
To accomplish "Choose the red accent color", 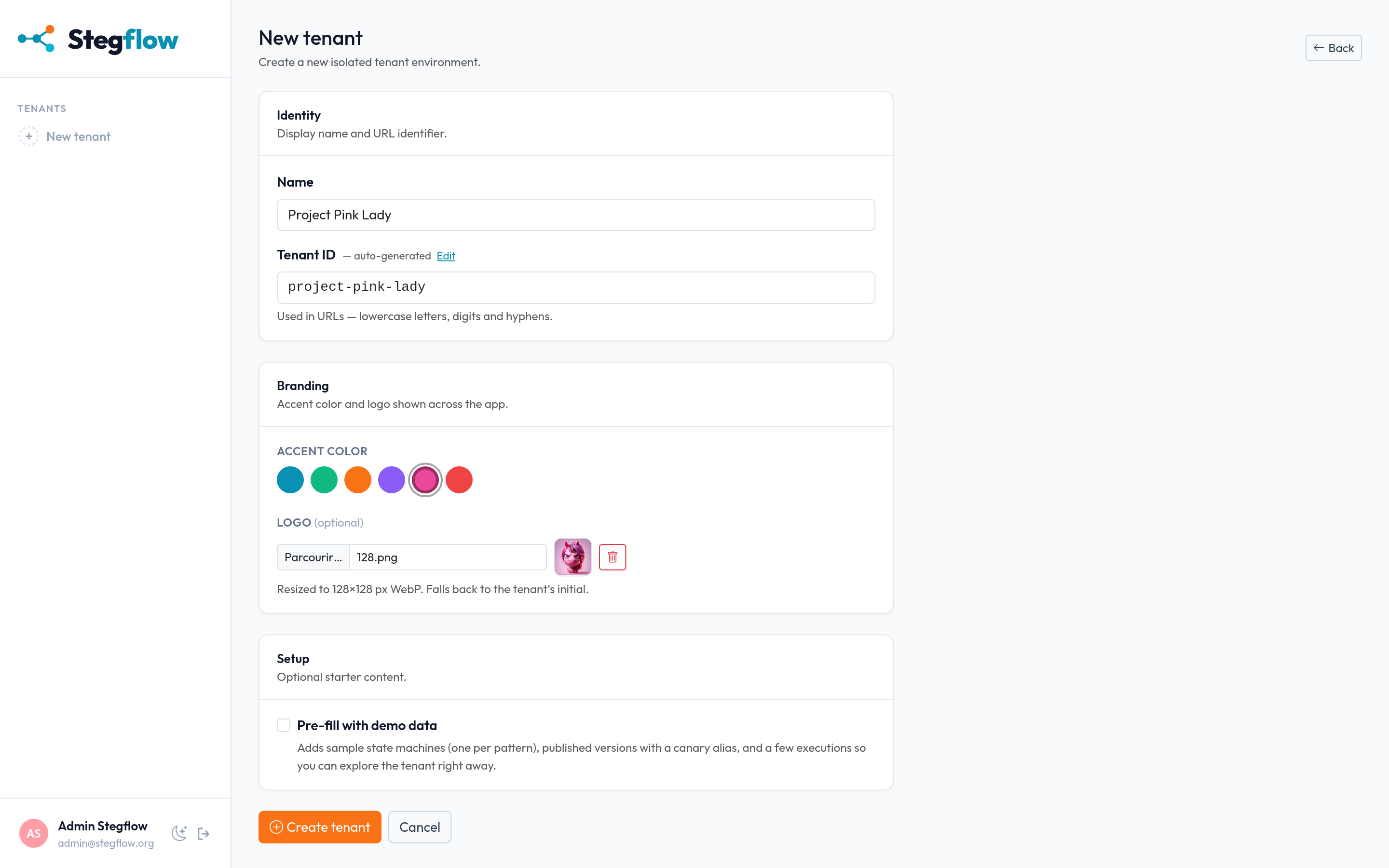I will coord(459,479).
